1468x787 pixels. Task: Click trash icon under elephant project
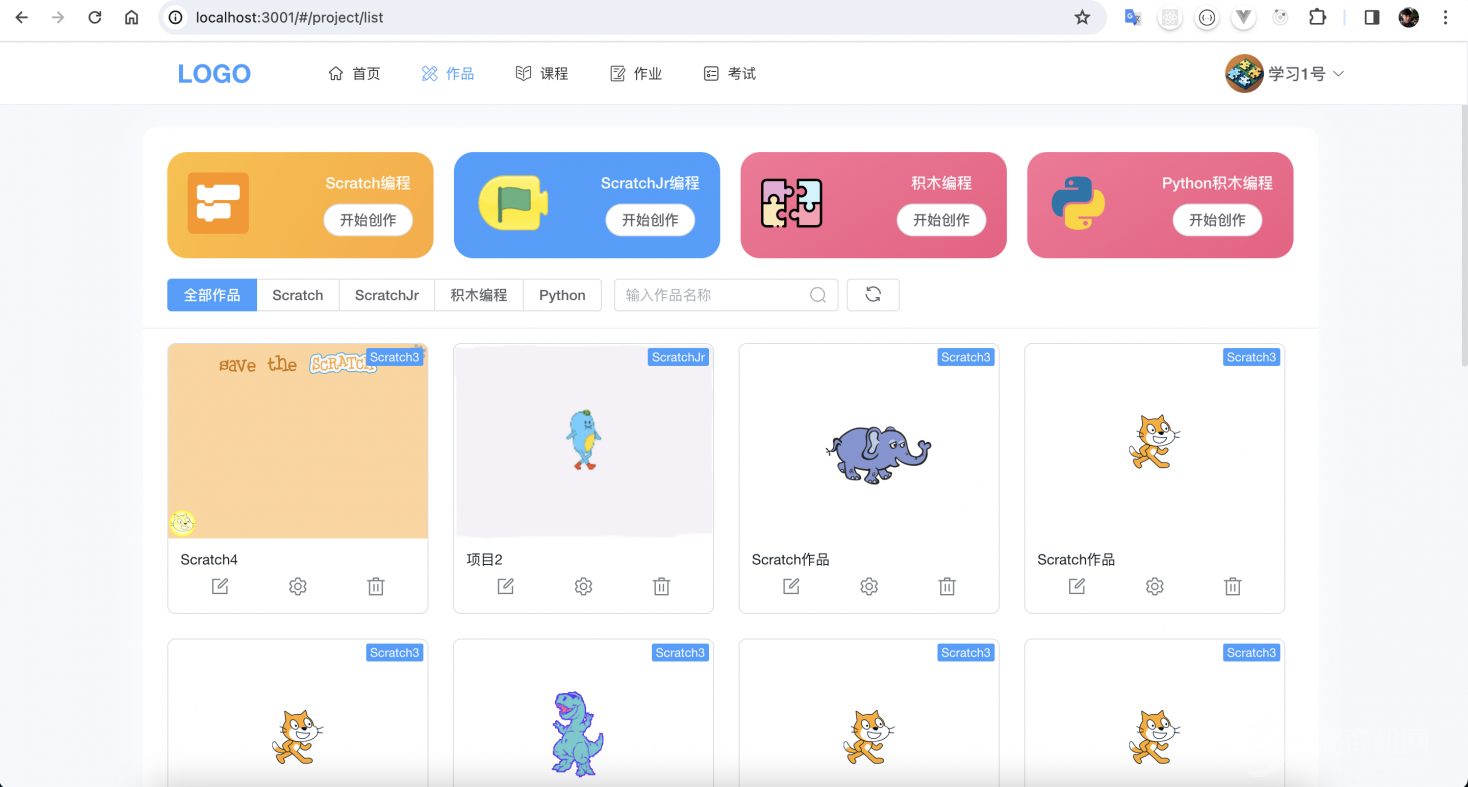[947, 587]
